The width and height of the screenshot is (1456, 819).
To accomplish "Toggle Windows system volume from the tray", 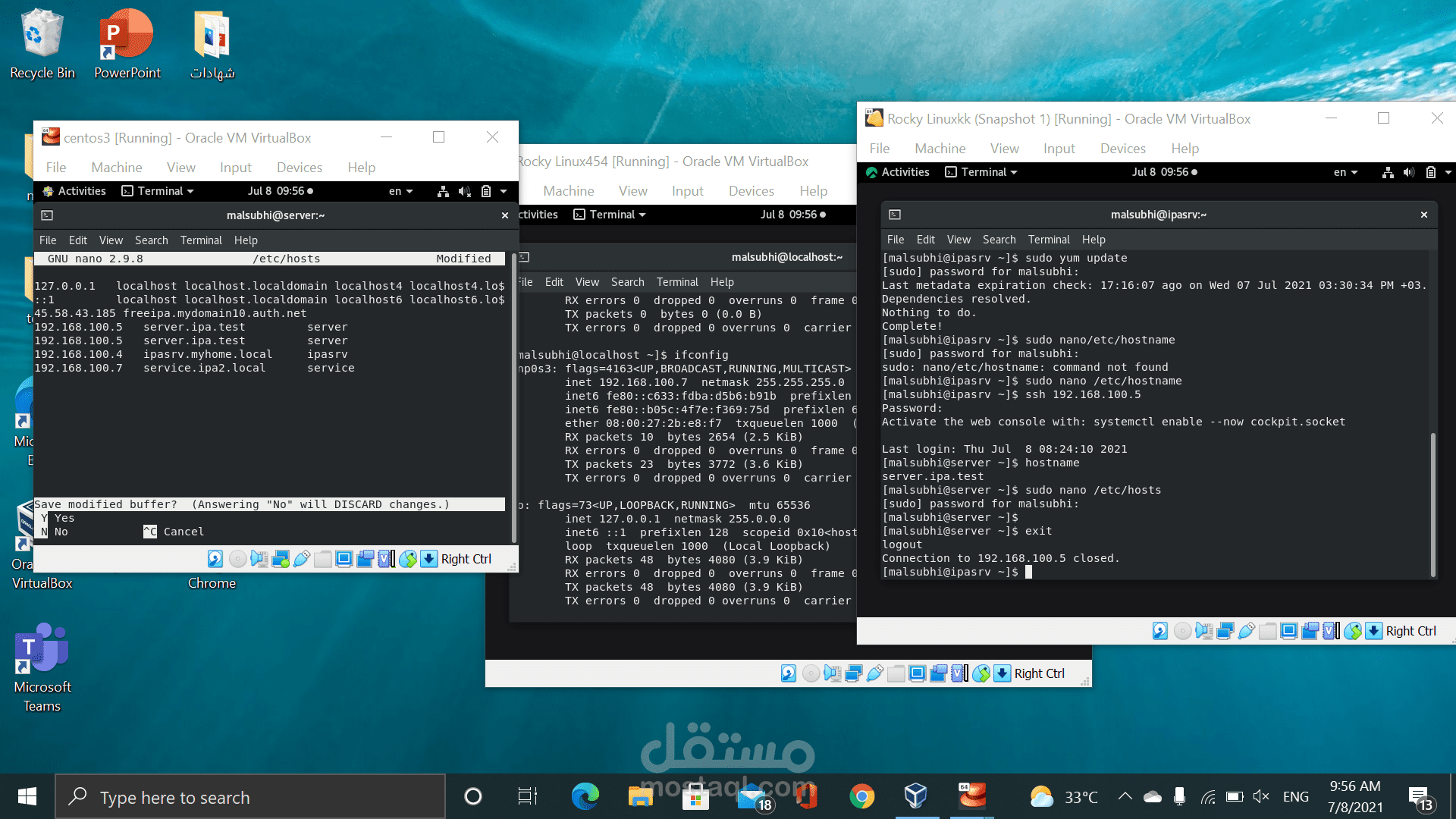I will [x=1261, y=796].
